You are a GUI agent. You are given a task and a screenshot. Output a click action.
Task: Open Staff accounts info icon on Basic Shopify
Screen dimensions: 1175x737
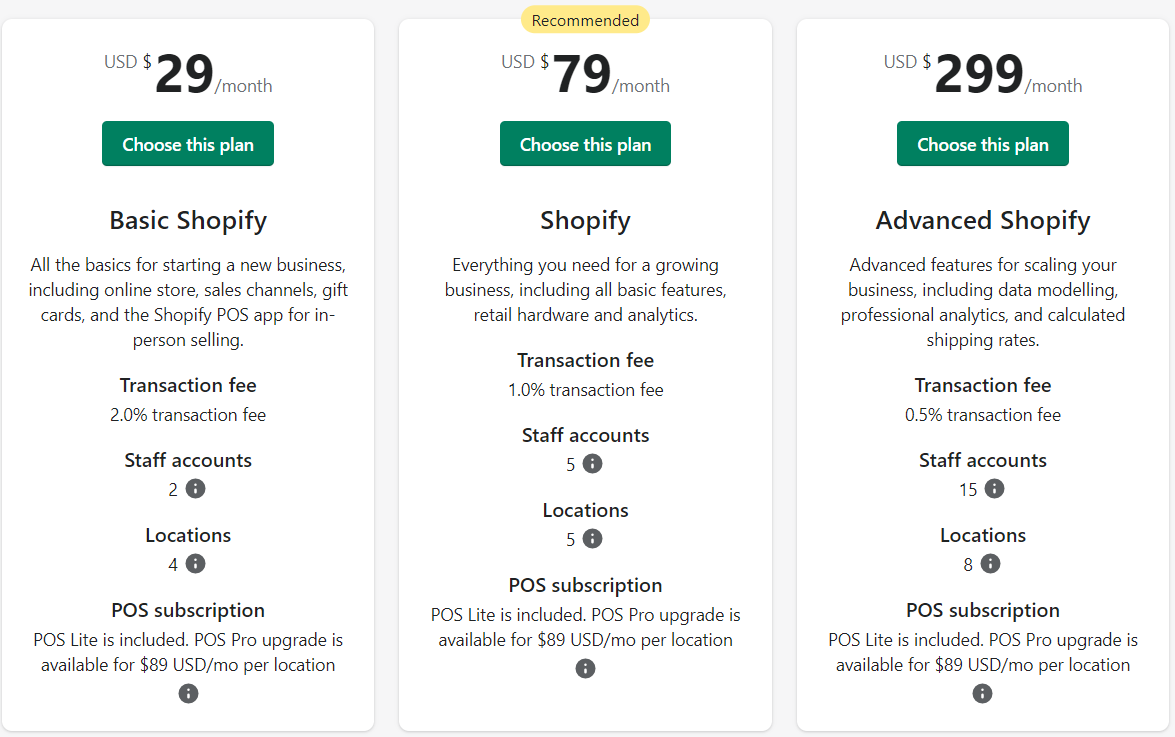pyautogui.click(x=196, y=489)
